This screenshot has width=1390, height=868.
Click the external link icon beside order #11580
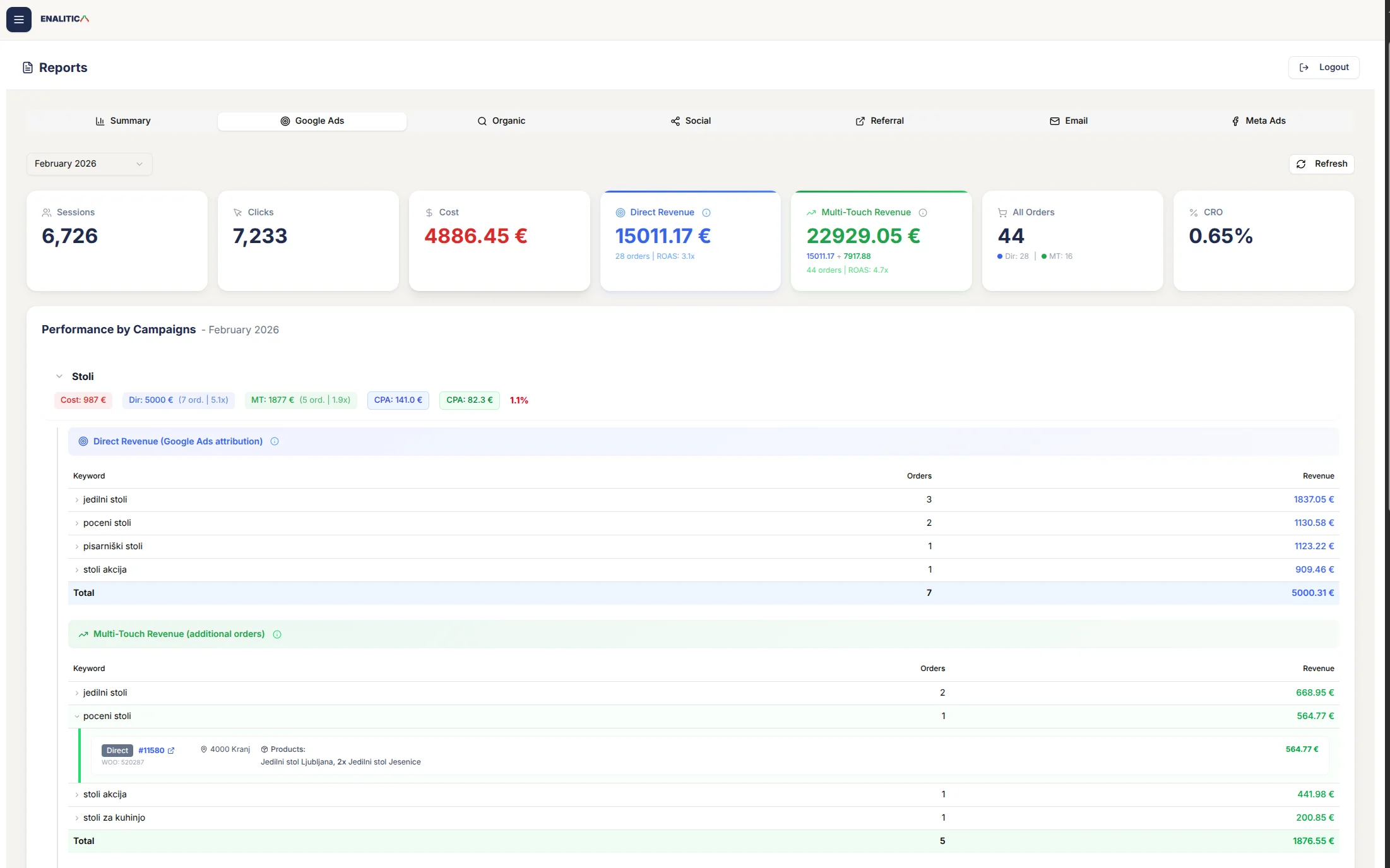tap(171, 751)
